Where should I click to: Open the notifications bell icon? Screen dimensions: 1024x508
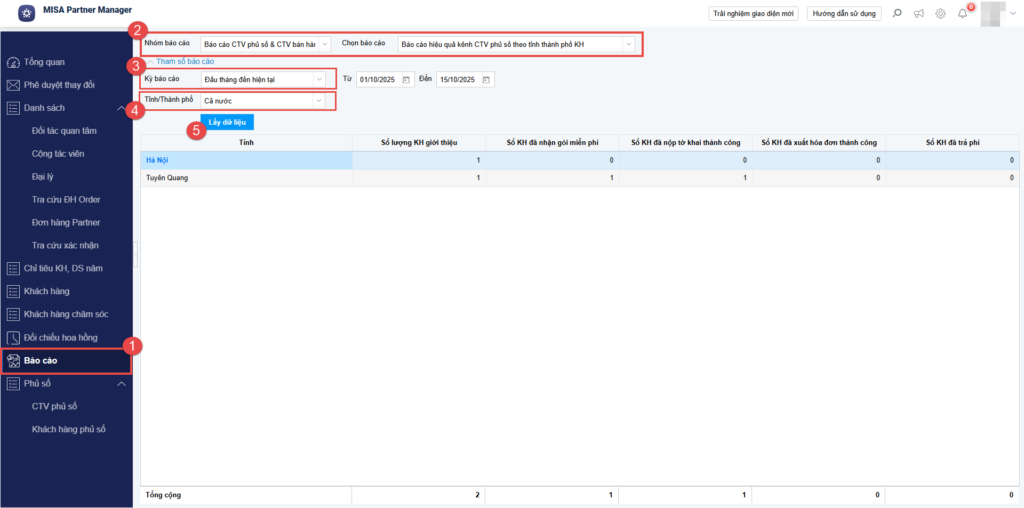point(963,13)
